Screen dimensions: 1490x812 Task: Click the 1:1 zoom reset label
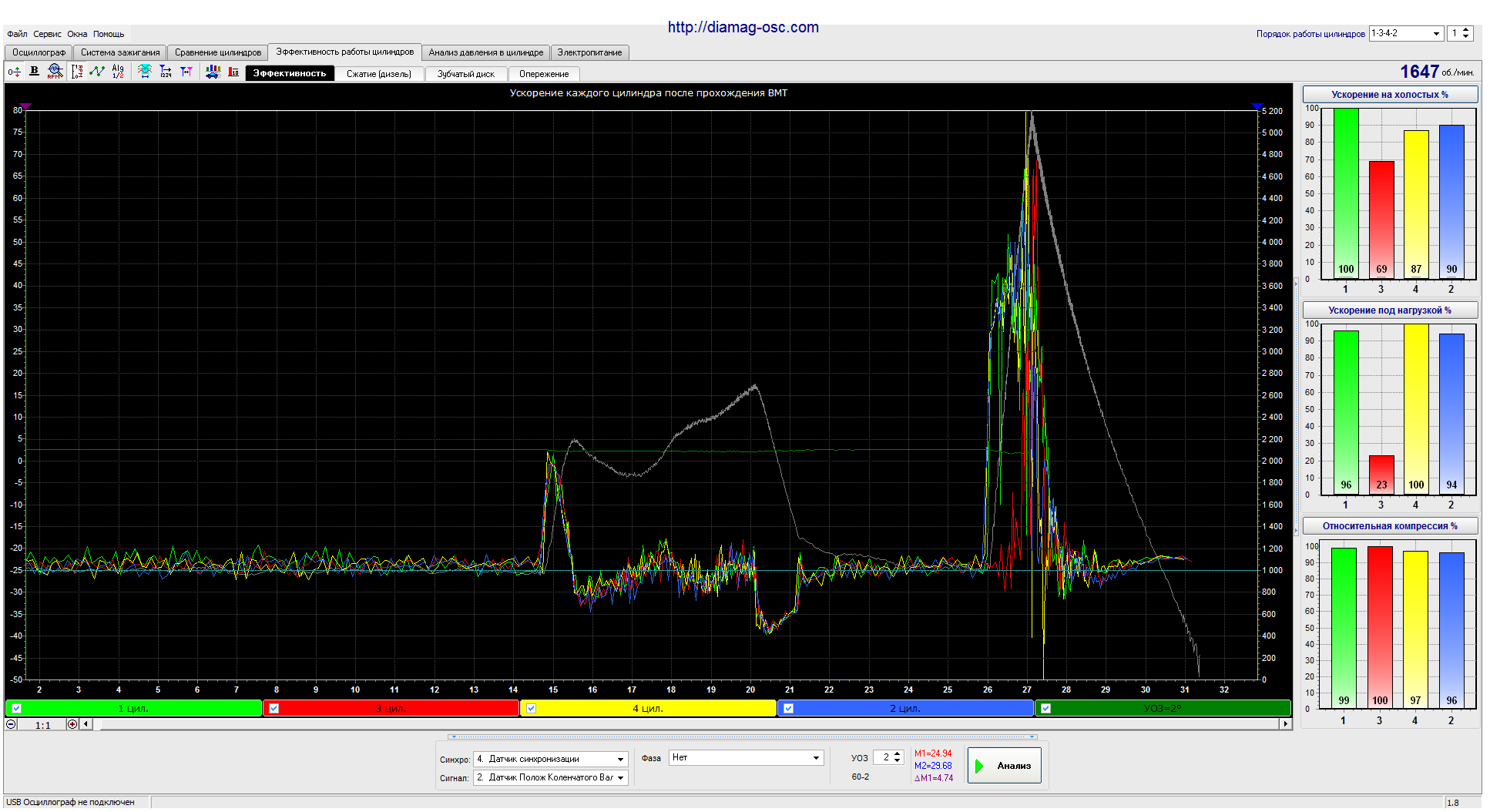[x=43, y=725]
